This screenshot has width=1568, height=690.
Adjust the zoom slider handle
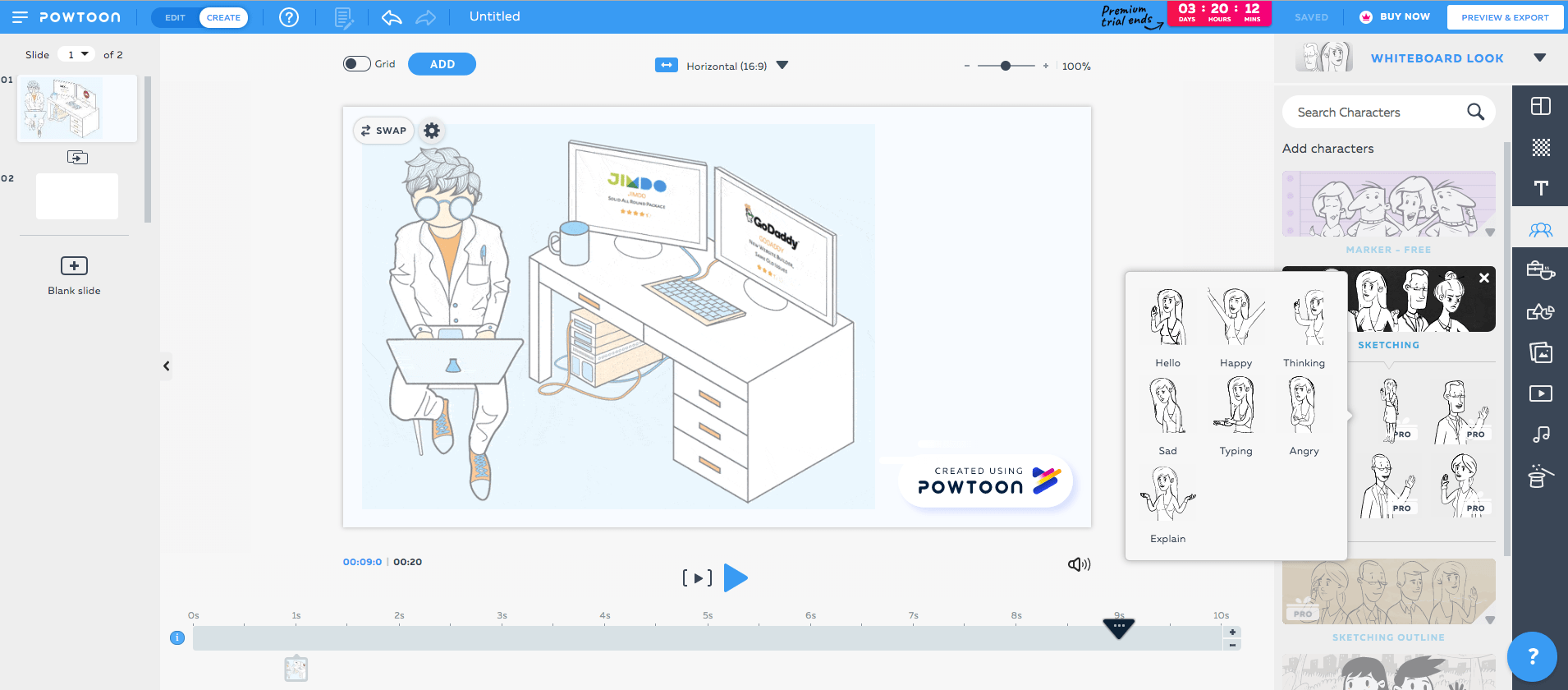point(1006,66)
